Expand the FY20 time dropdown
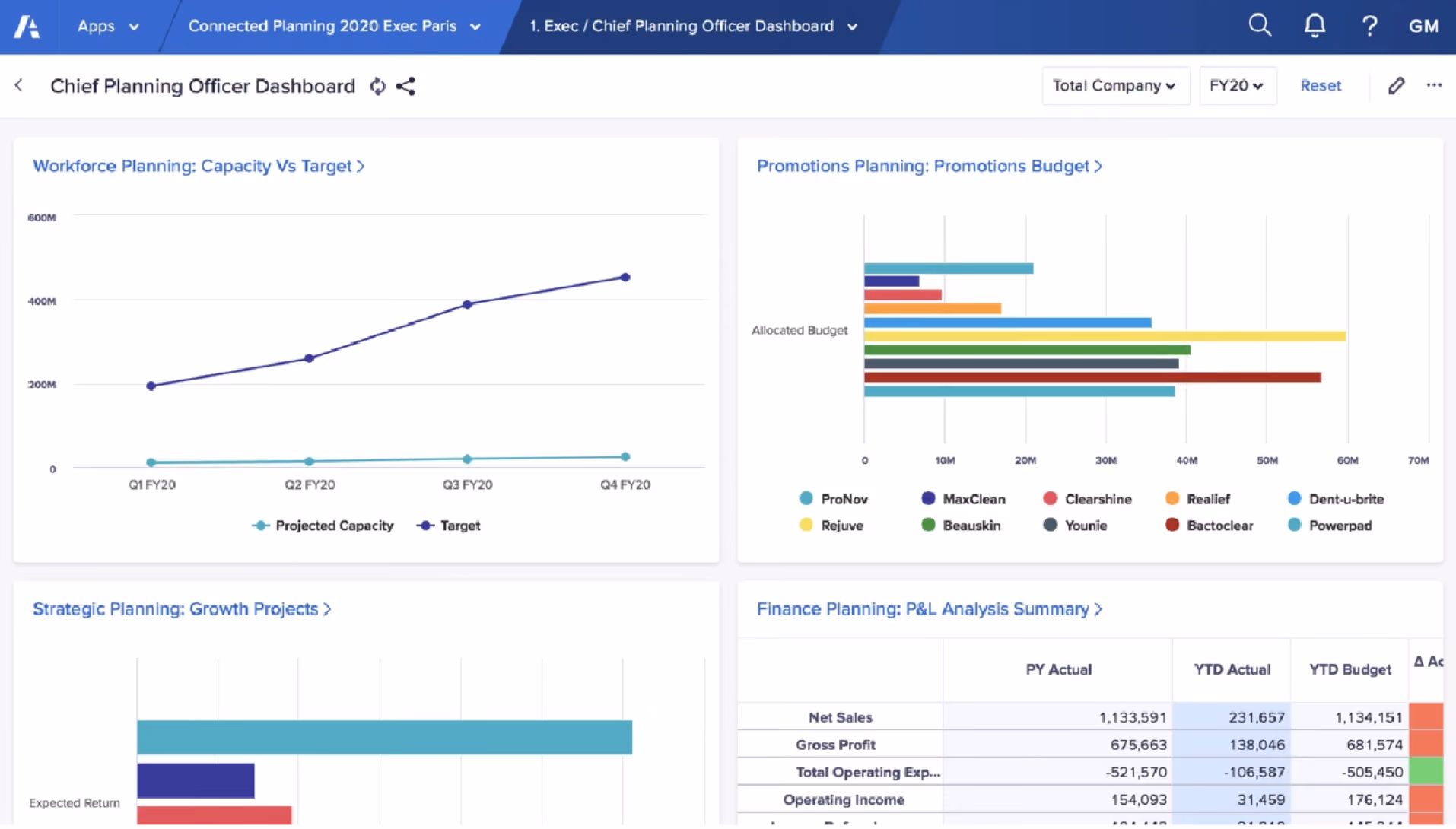This screenshot has width=1456, height=829. 1237,85
